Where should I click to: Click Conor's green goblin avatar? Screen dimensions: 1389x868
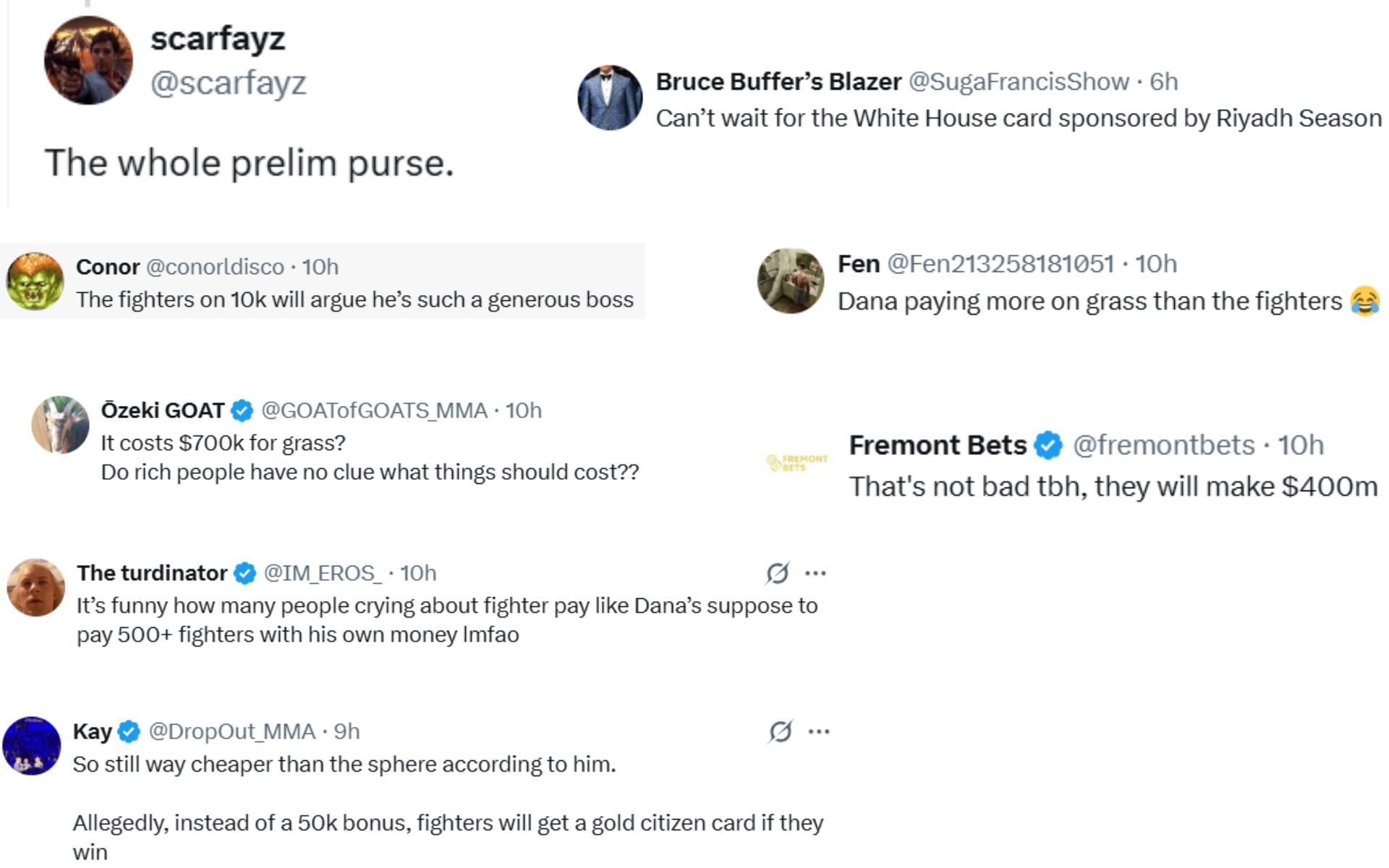35,281
